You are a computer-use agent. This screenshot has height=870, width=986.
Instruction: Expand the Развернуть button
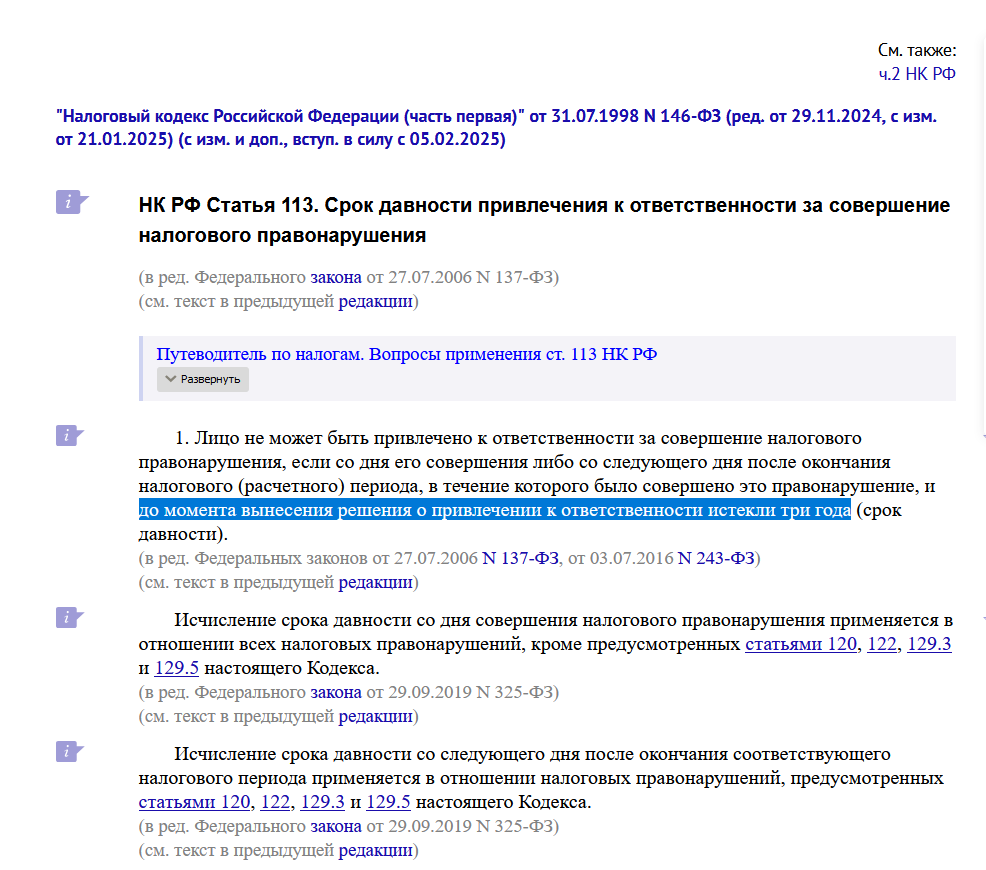202,379
